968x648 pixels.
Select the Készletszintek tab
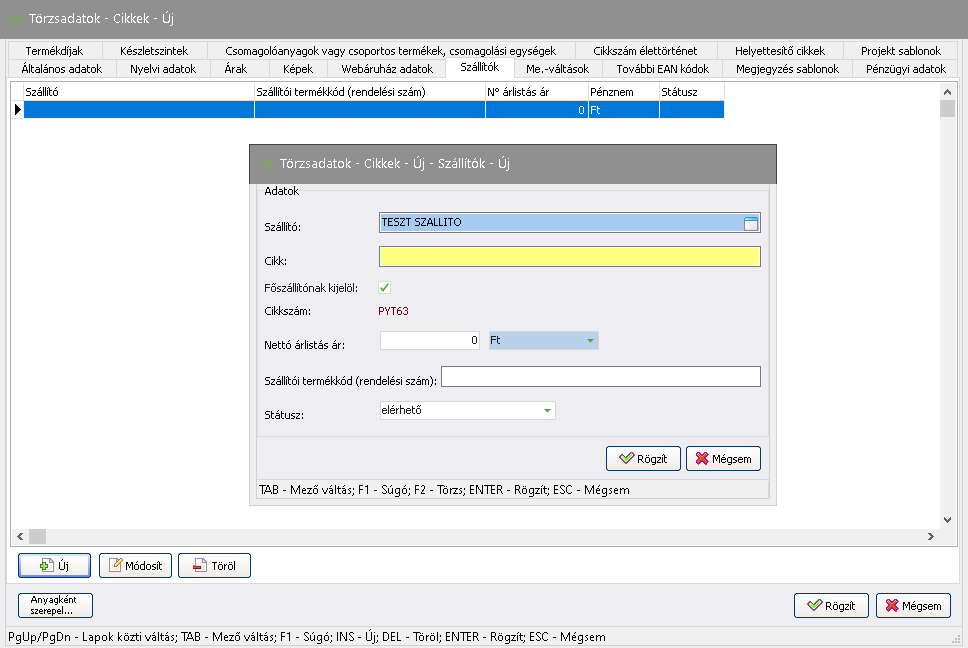[153, 51]
